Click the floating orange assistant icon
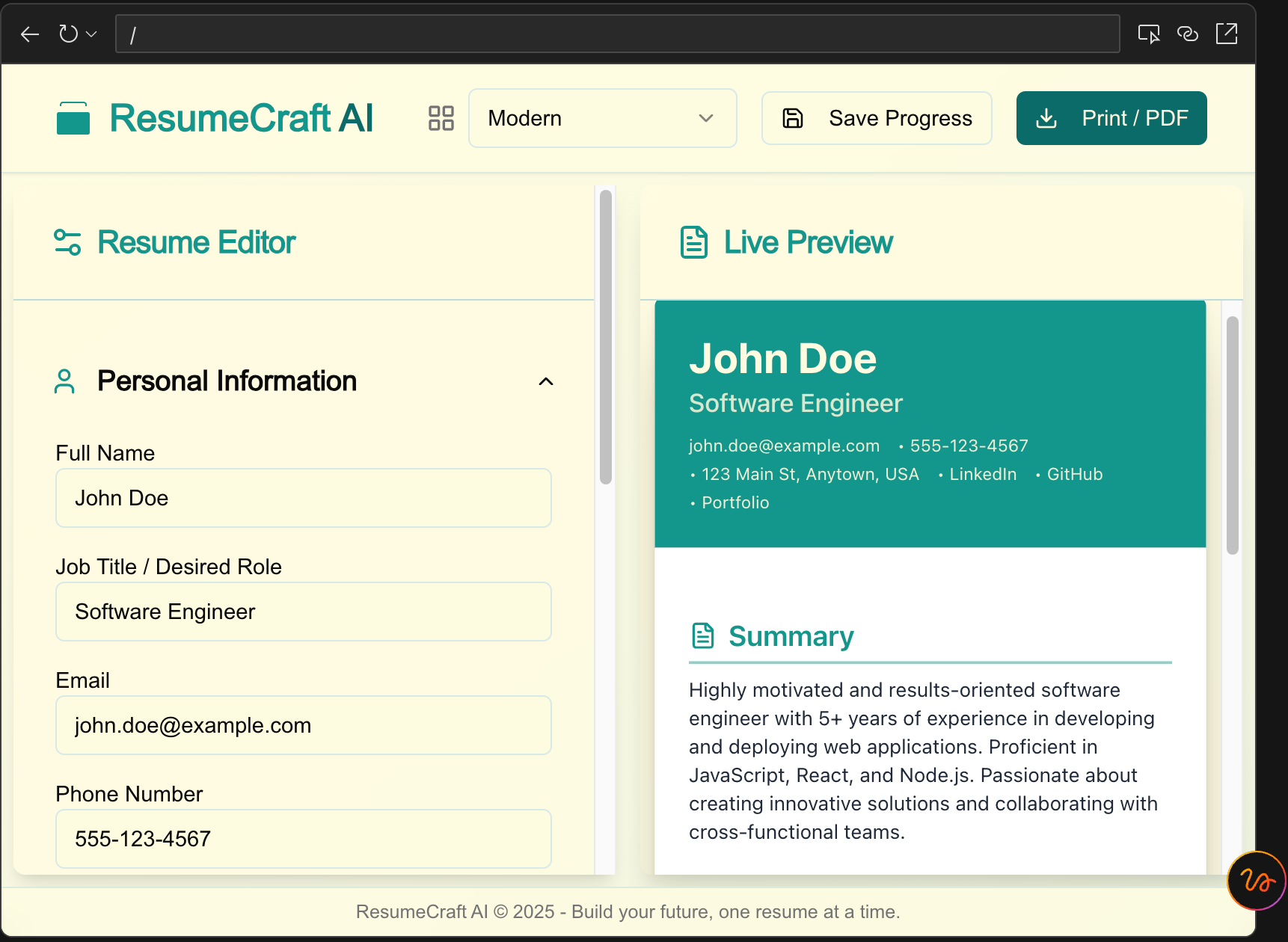This screenshot has width=1288, height=942. click(1257, 881)
